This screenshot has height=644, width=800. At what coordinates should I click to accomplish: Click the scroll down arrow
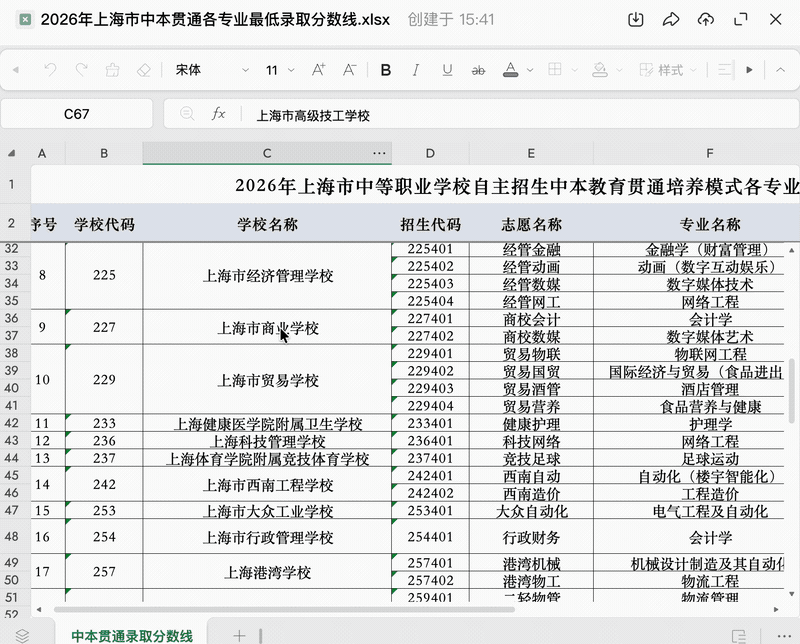(x=791, y=593)
